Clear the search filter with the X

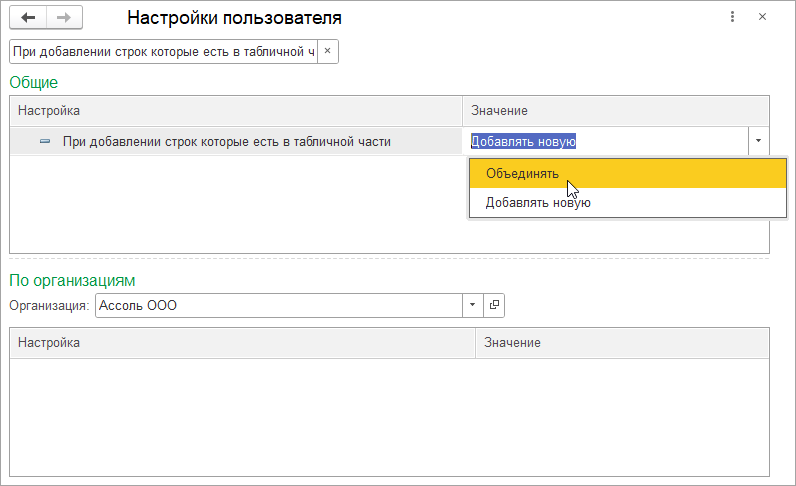coord(328,51)
